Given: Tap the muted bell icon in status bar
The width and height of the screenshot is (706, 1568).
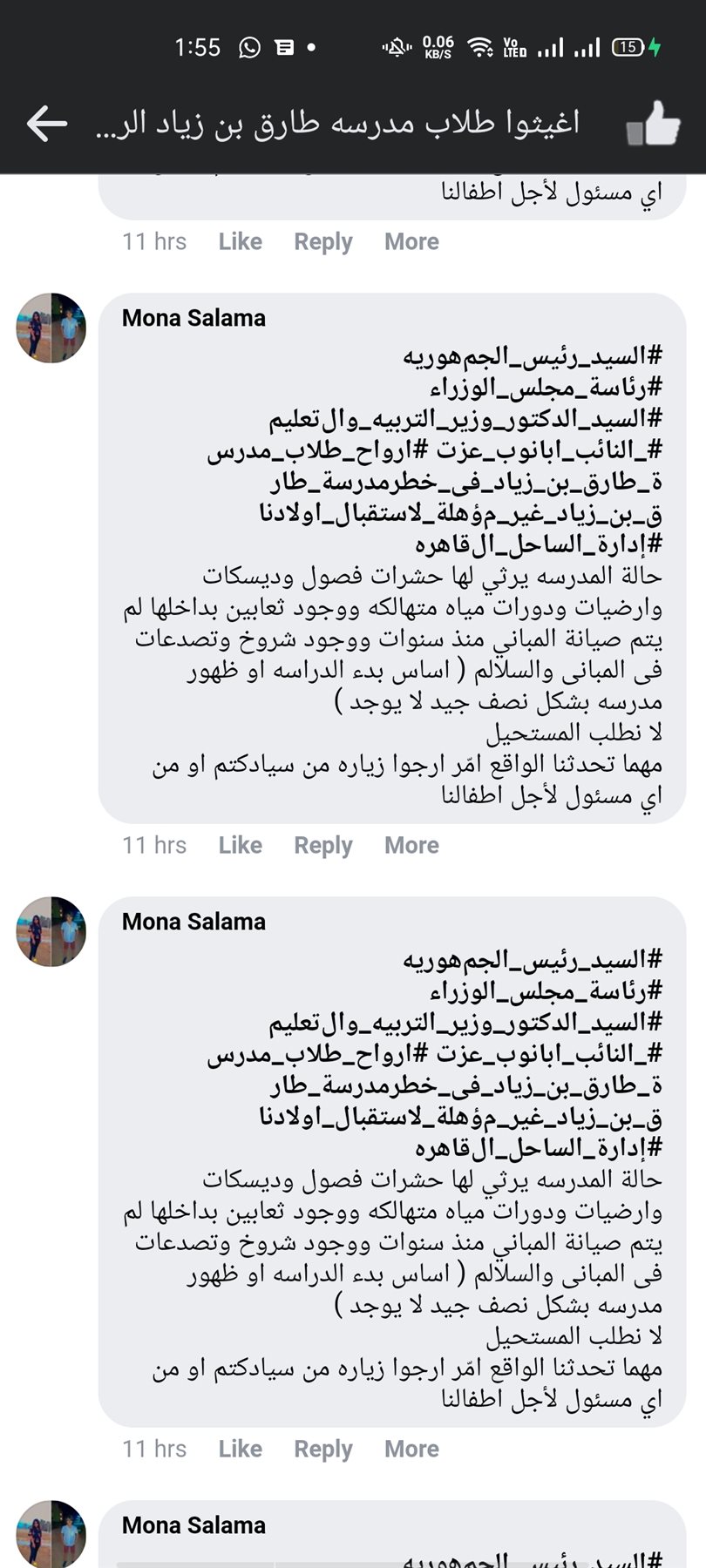Looking at the screenshot, I should pos(397,47).
